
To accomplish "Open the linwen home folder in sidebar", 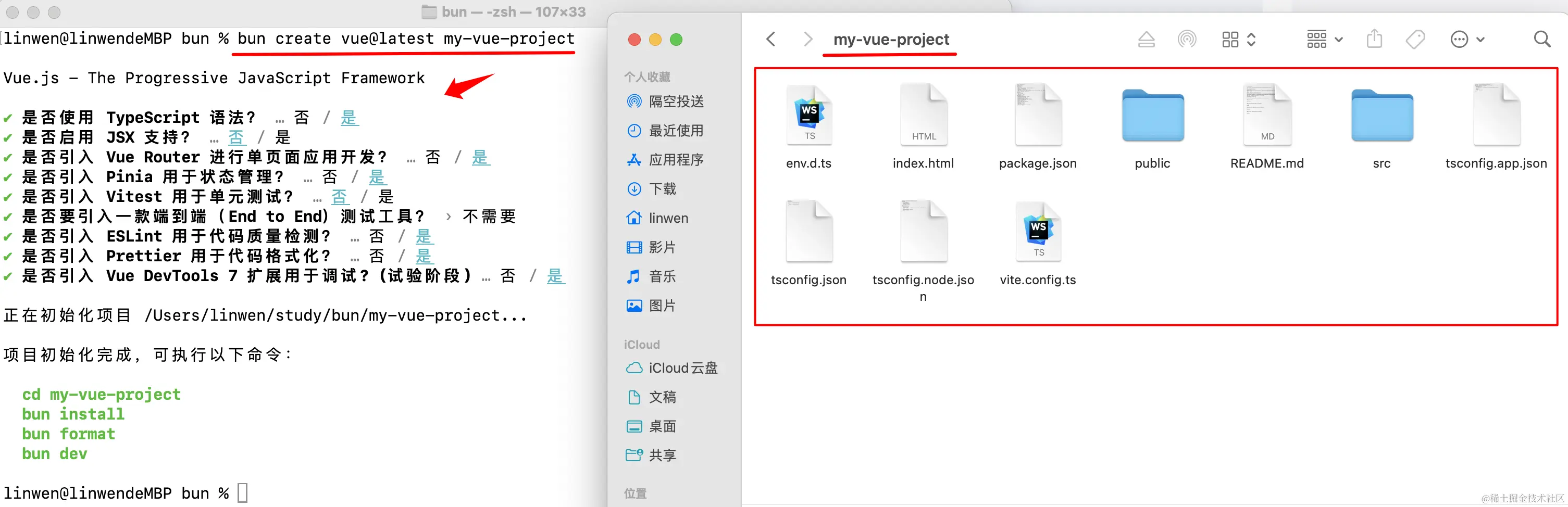I will [x=657, y=218].
